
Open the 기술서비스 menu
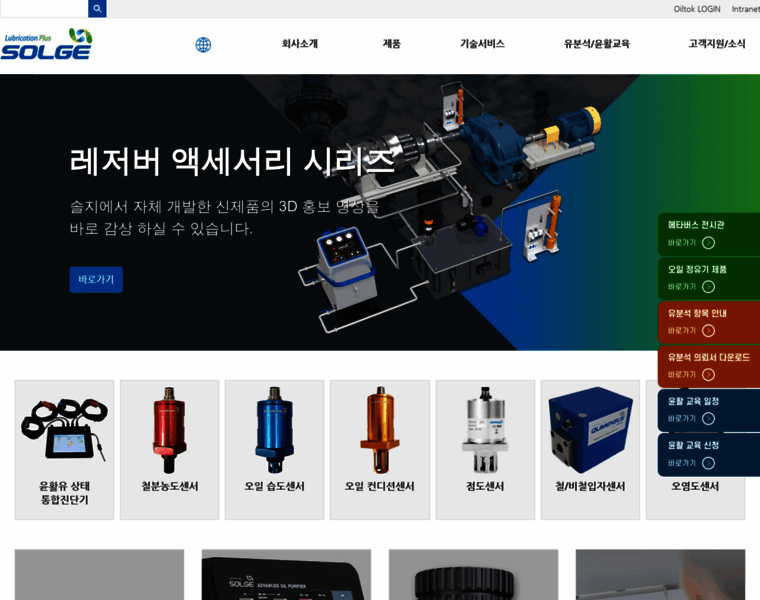[482, 44]
